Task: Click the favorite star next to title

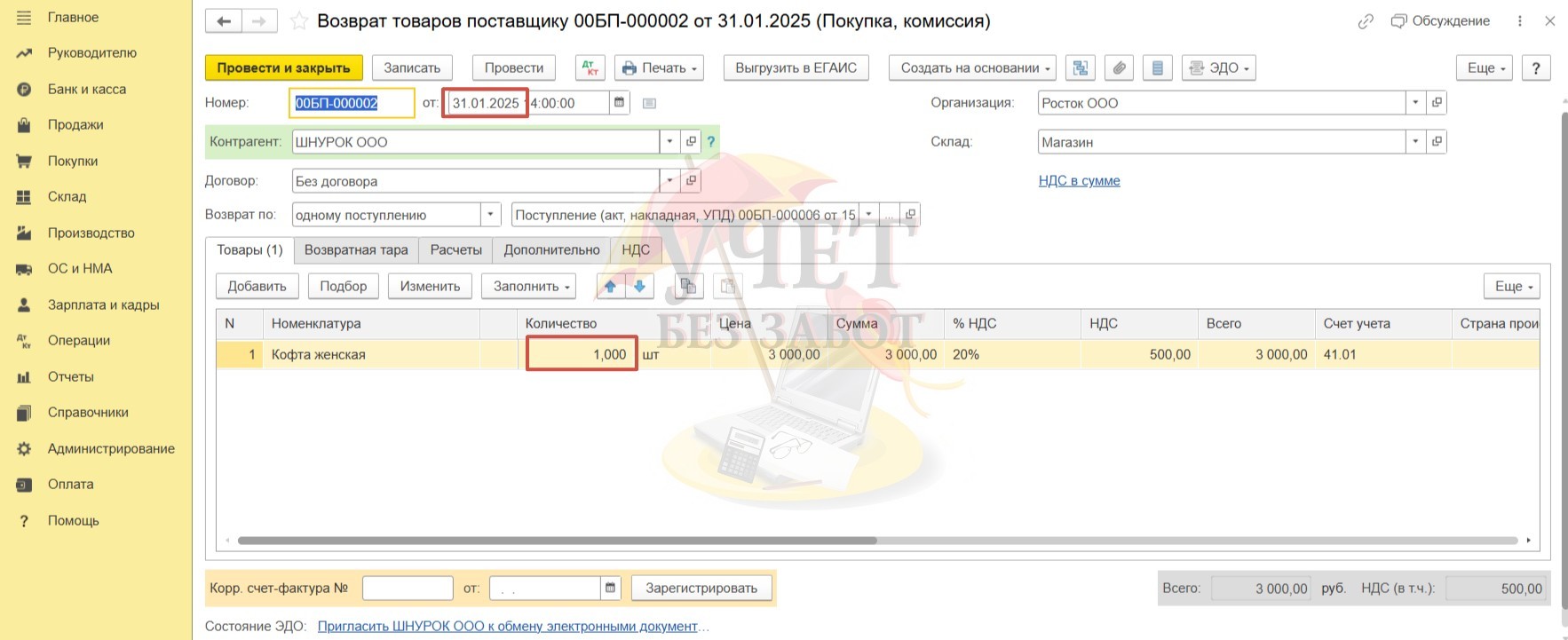Action: click(299, 21)
